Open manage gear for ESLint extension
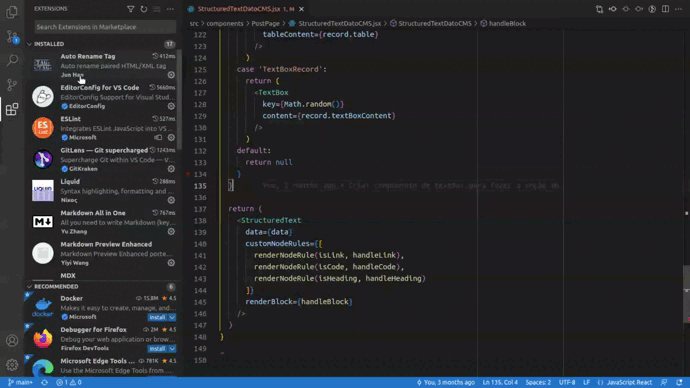 tap(171, 137)
